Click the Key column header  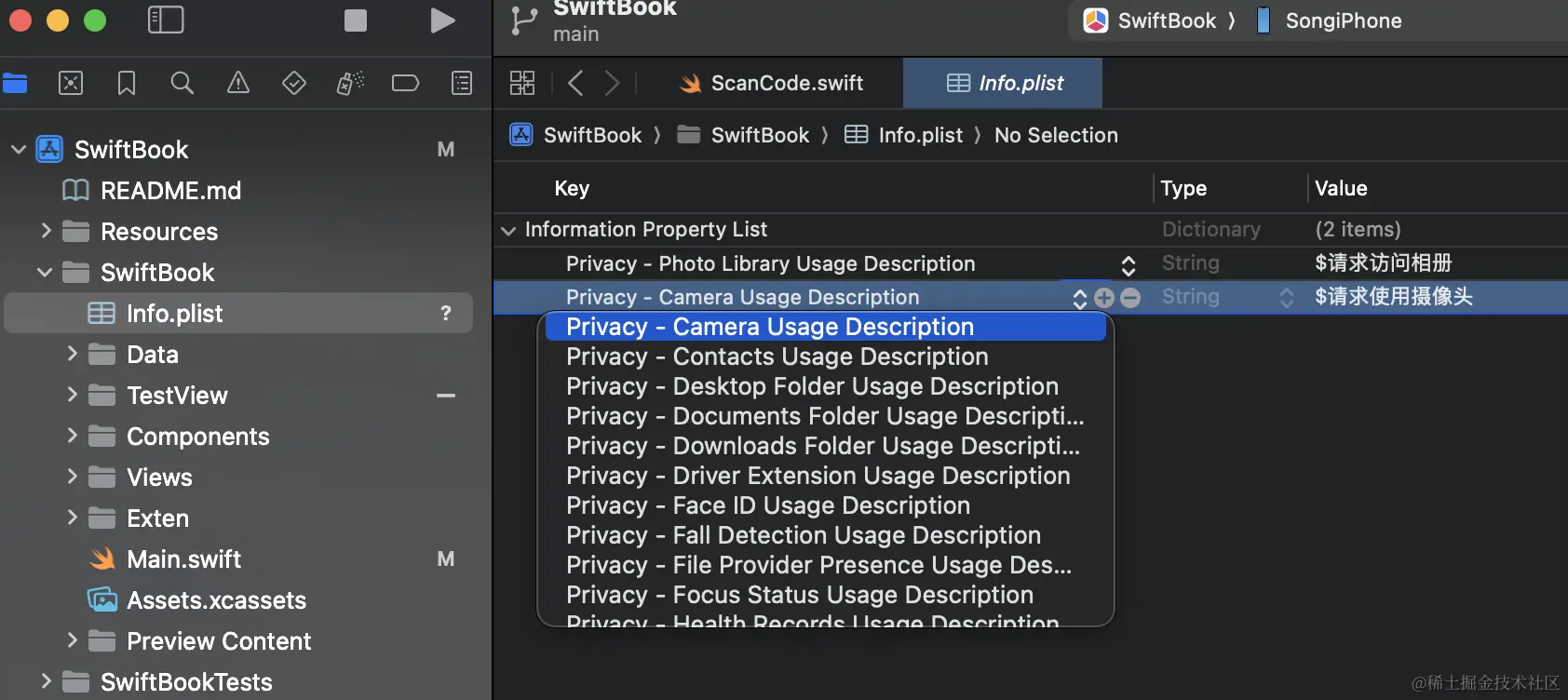[x=572, y=188]
